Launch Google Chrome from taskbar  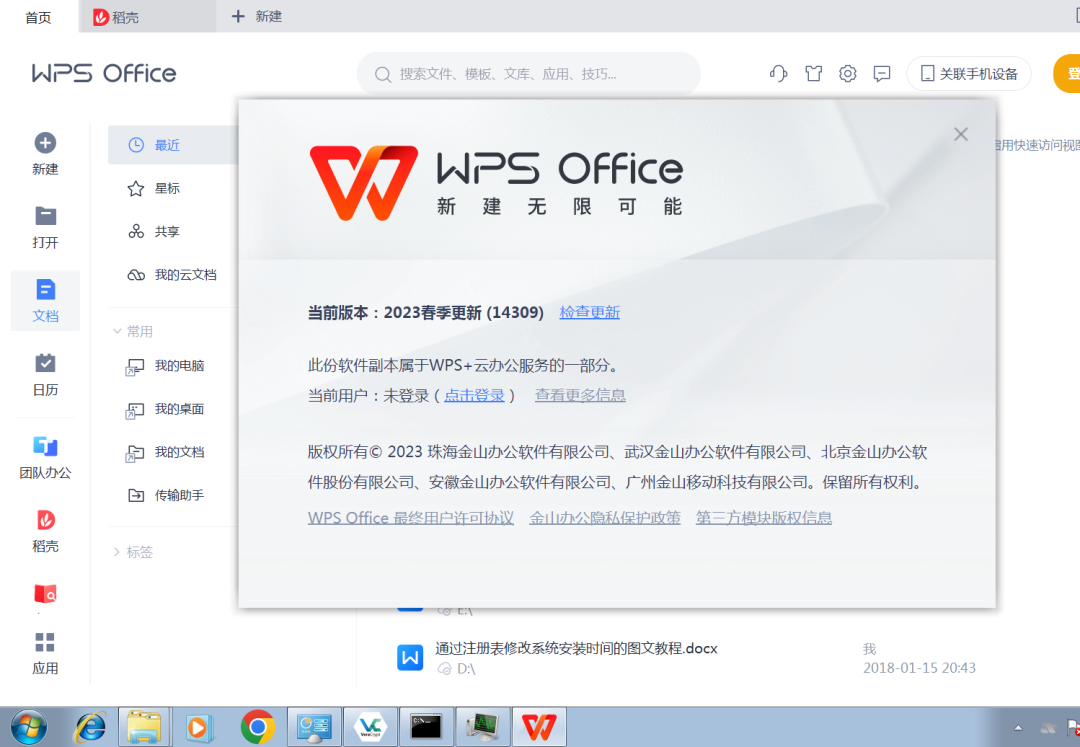(x=258, y=727)
